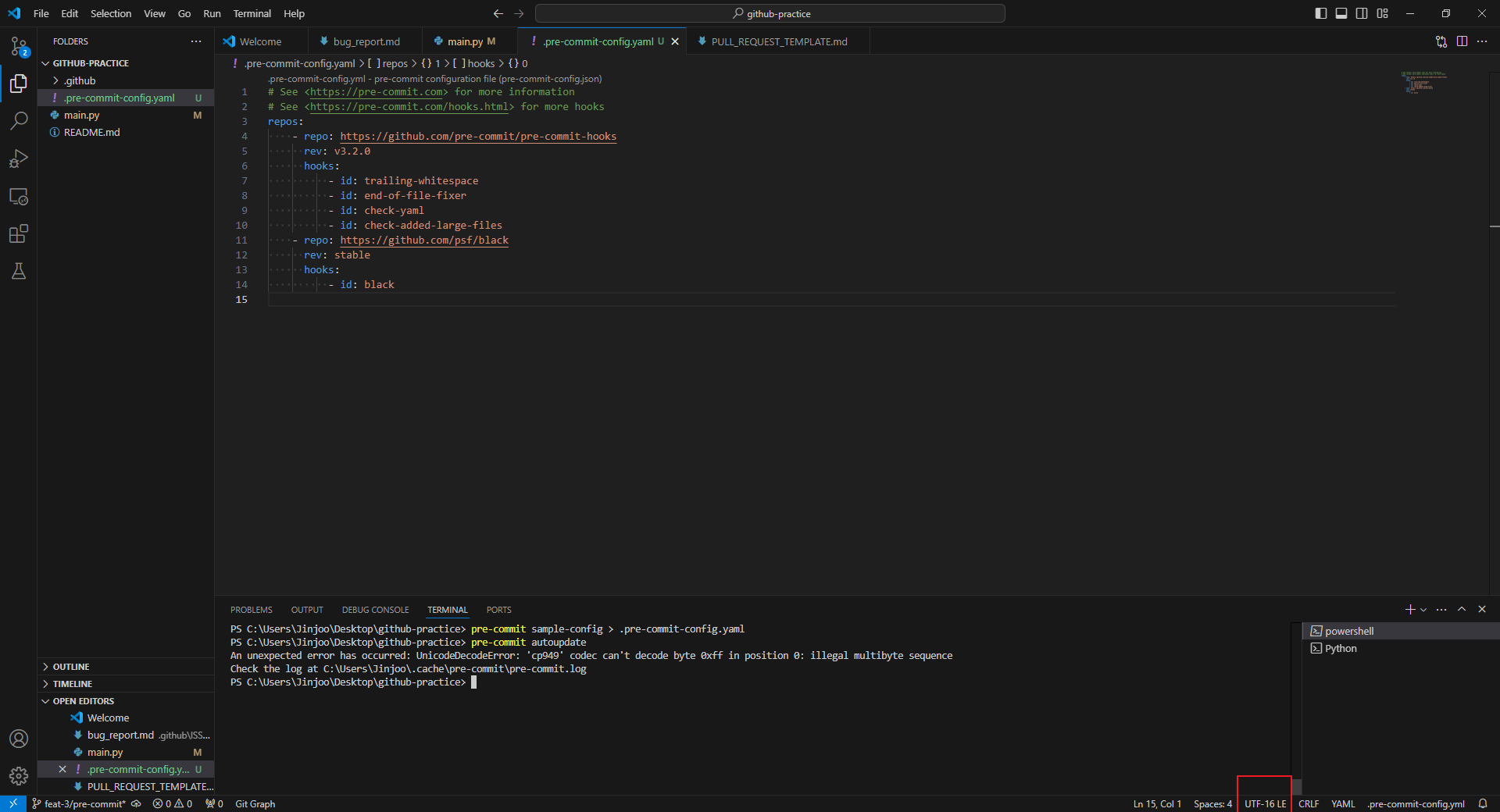Image resolution: width=1500 pixels, height=812 pixels.
Task: Change CRLF end of line sequence
Action: 1309,803
